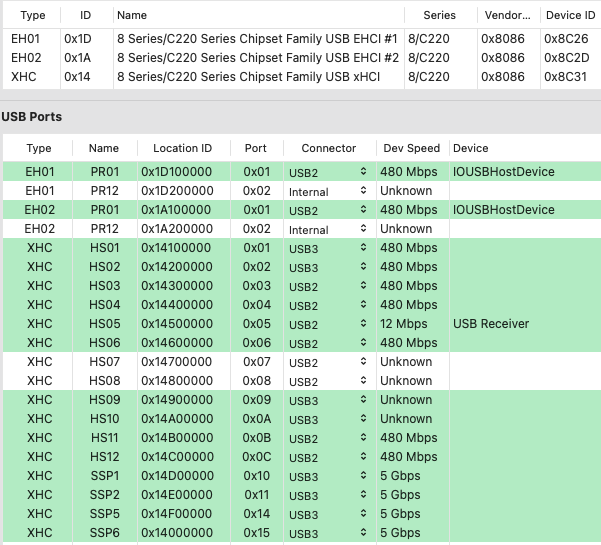Open Connector dropdown for EH01 PR12

[329, 191]
